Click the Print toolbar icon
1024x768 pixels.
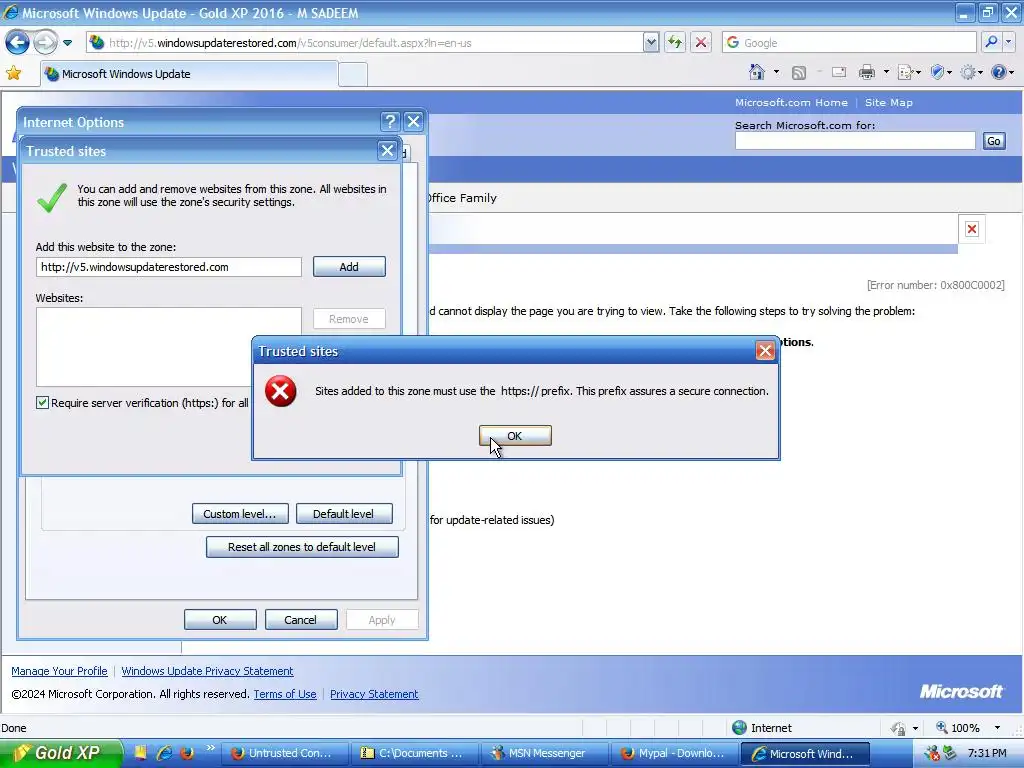tap(867, 72)
